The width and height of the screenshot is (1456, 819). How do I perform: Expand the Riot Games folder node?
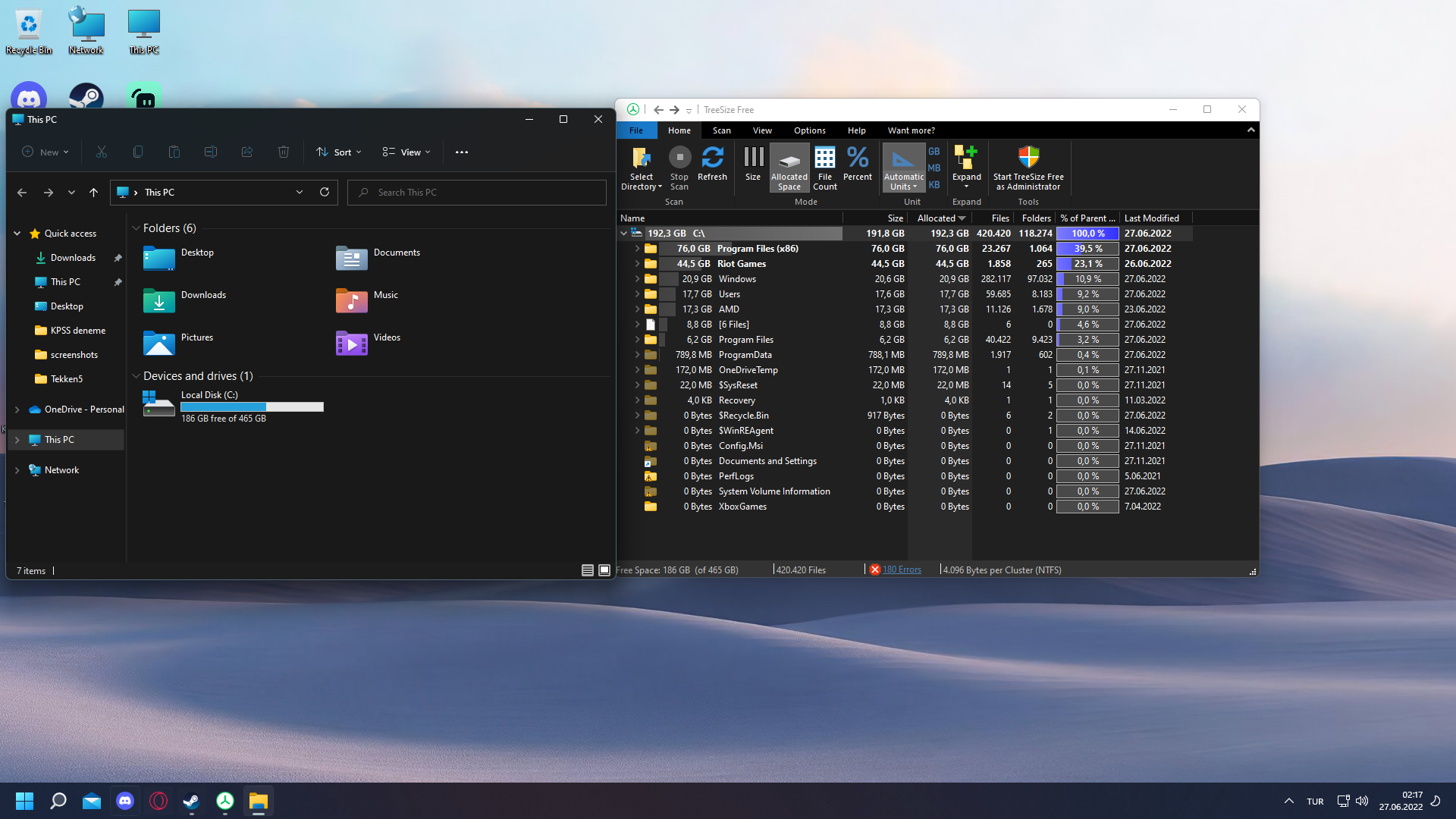tap(637, 264)
